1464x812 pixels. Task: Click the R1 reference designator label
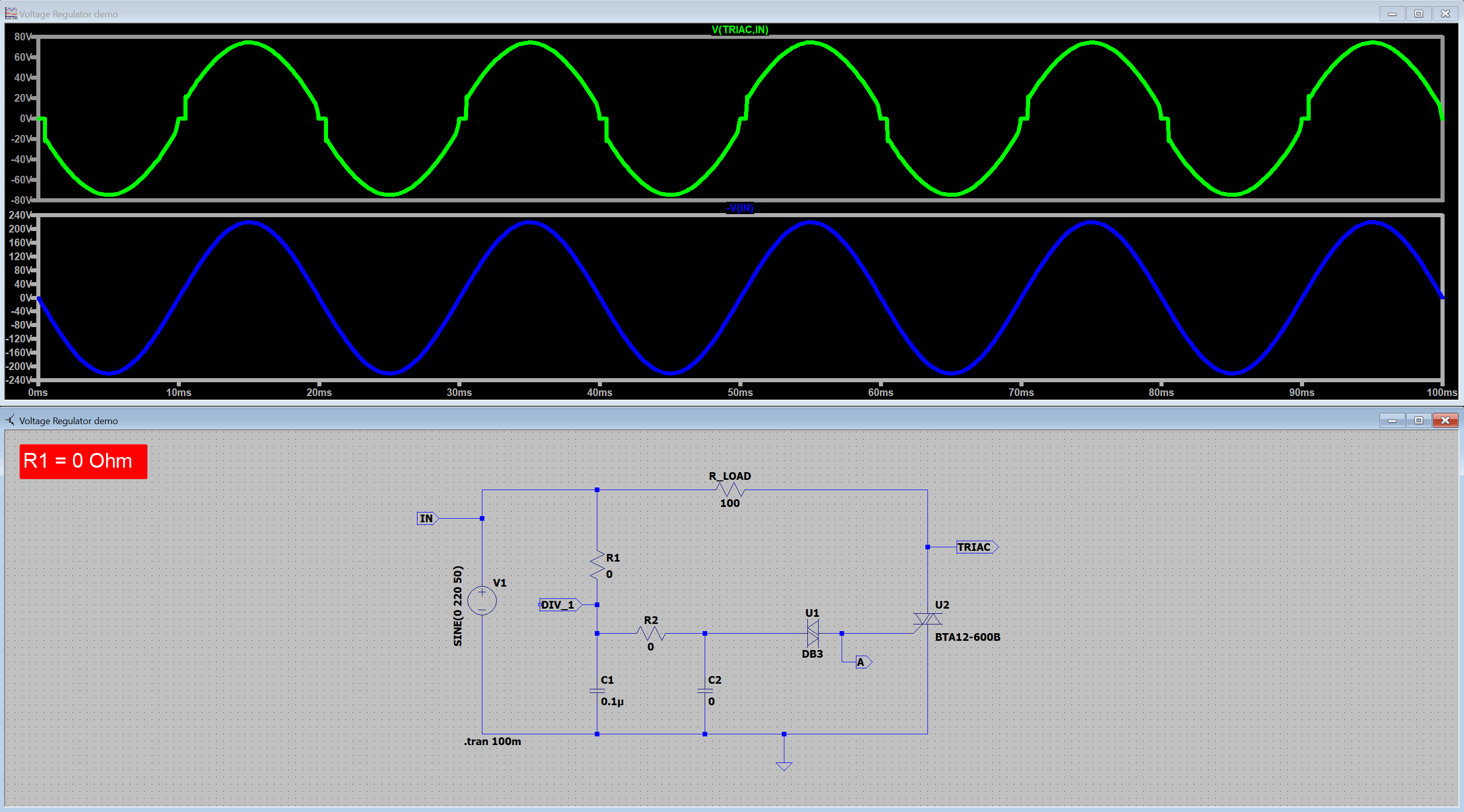(613, 558)
